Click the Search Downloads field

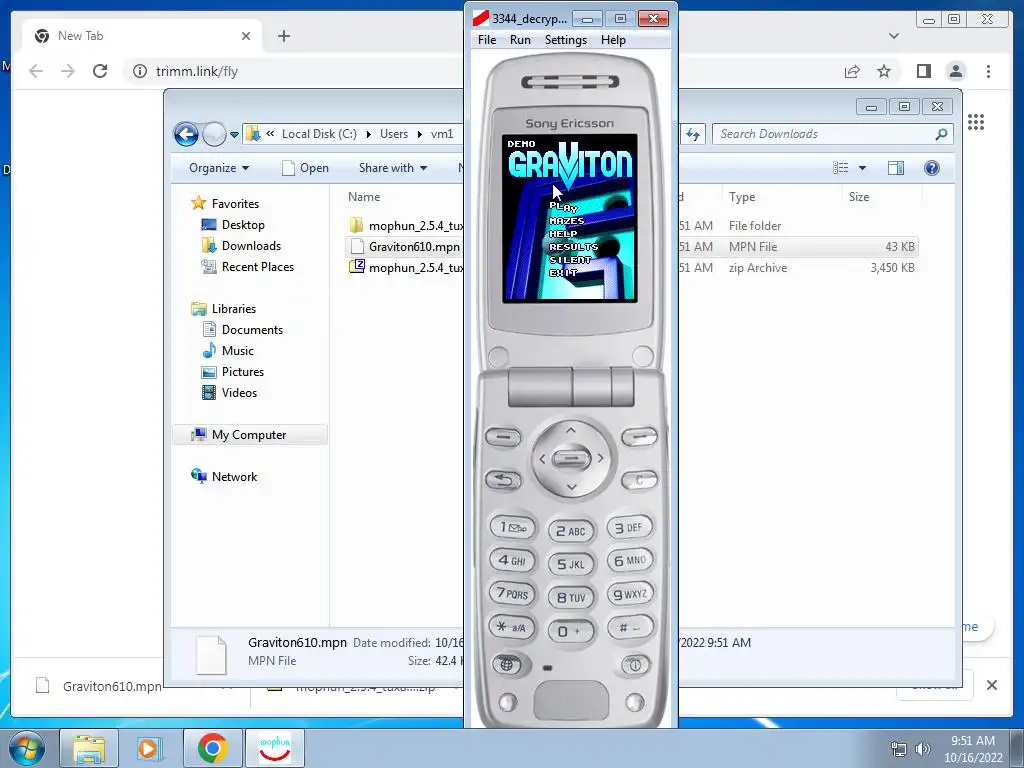point(833,134)
